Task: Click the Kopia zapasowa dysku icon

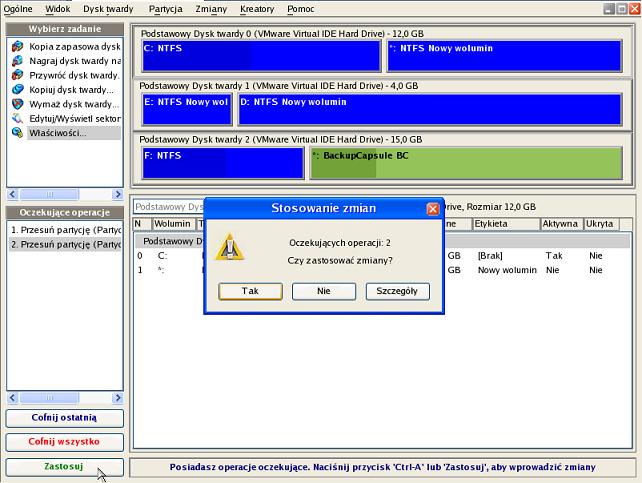Action: click(17, 46)
